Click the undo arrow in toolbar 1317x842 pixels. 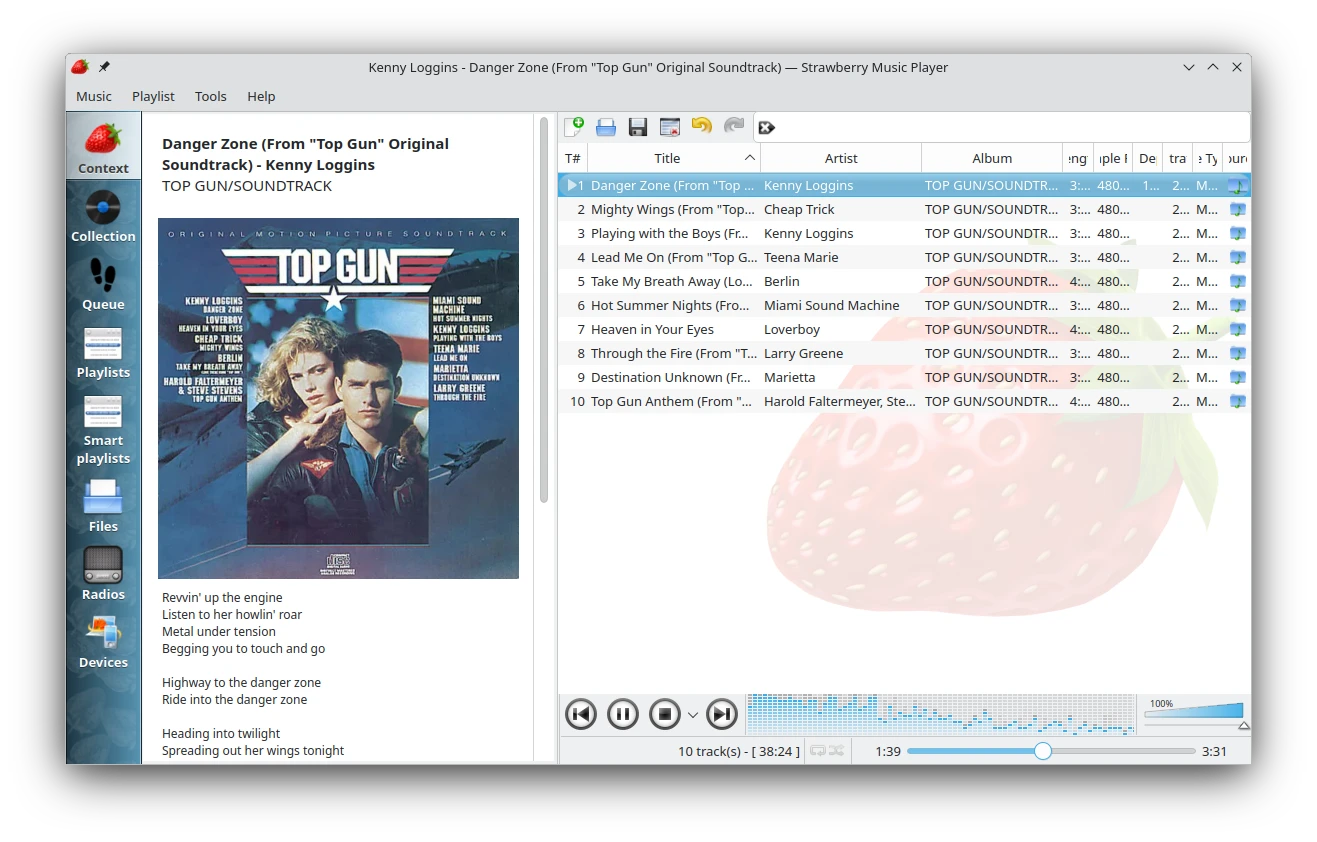pyautogui.click(x=702, y=127)
